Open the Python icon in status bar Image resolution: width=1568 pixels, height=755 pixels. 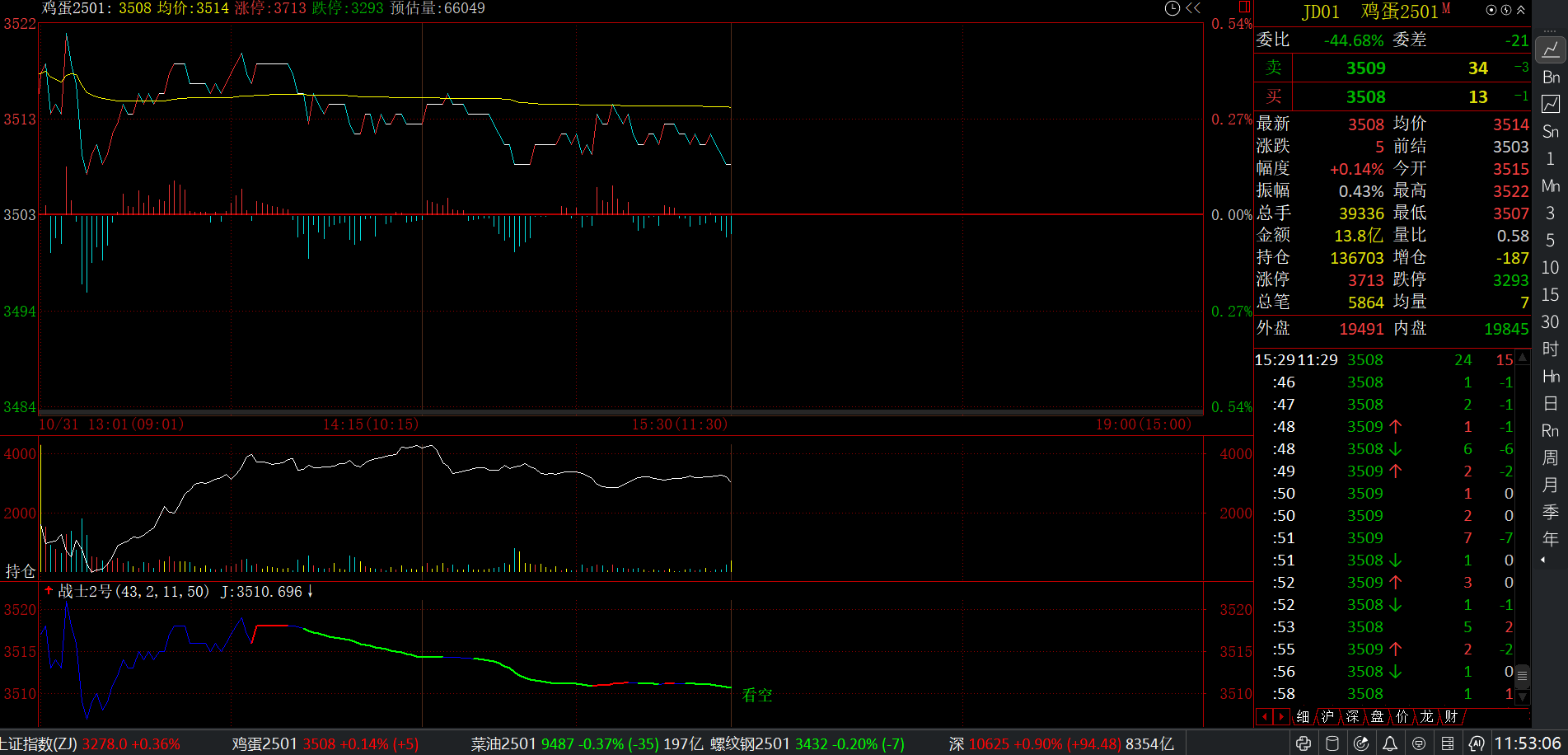(1304, 743)
